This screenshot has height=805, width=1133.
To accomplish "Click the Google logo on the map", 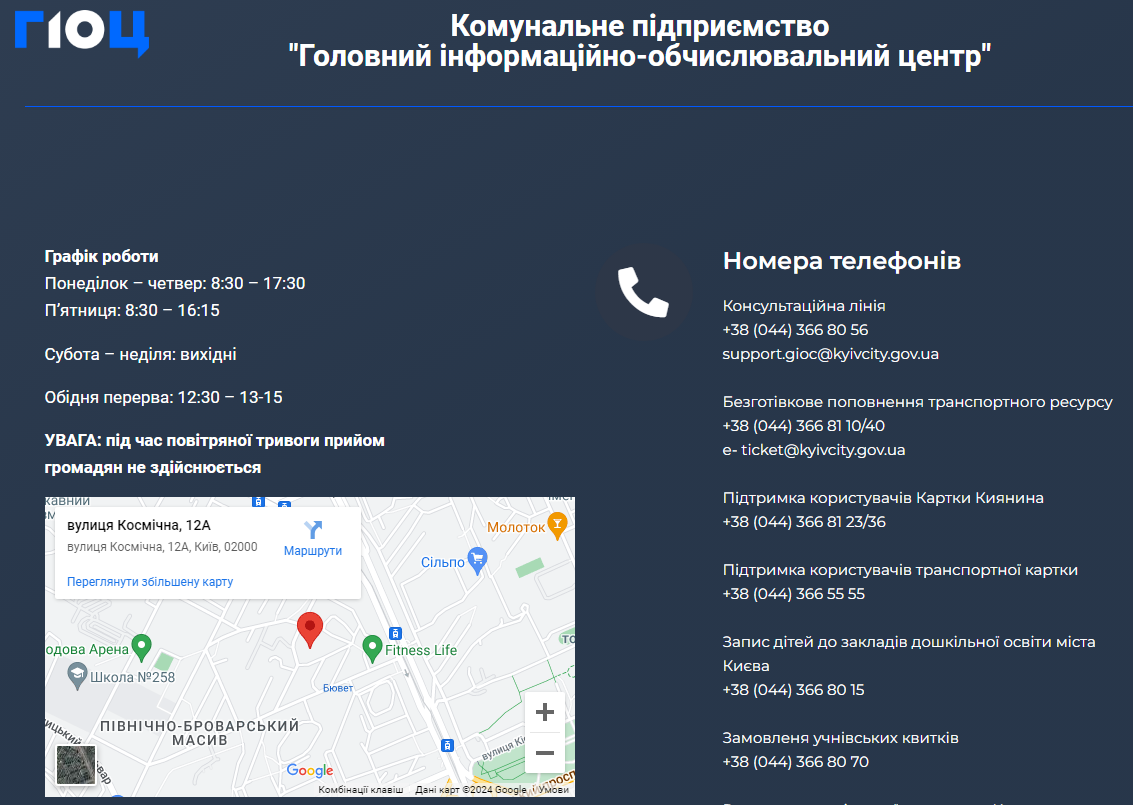I will coord(310,770).
